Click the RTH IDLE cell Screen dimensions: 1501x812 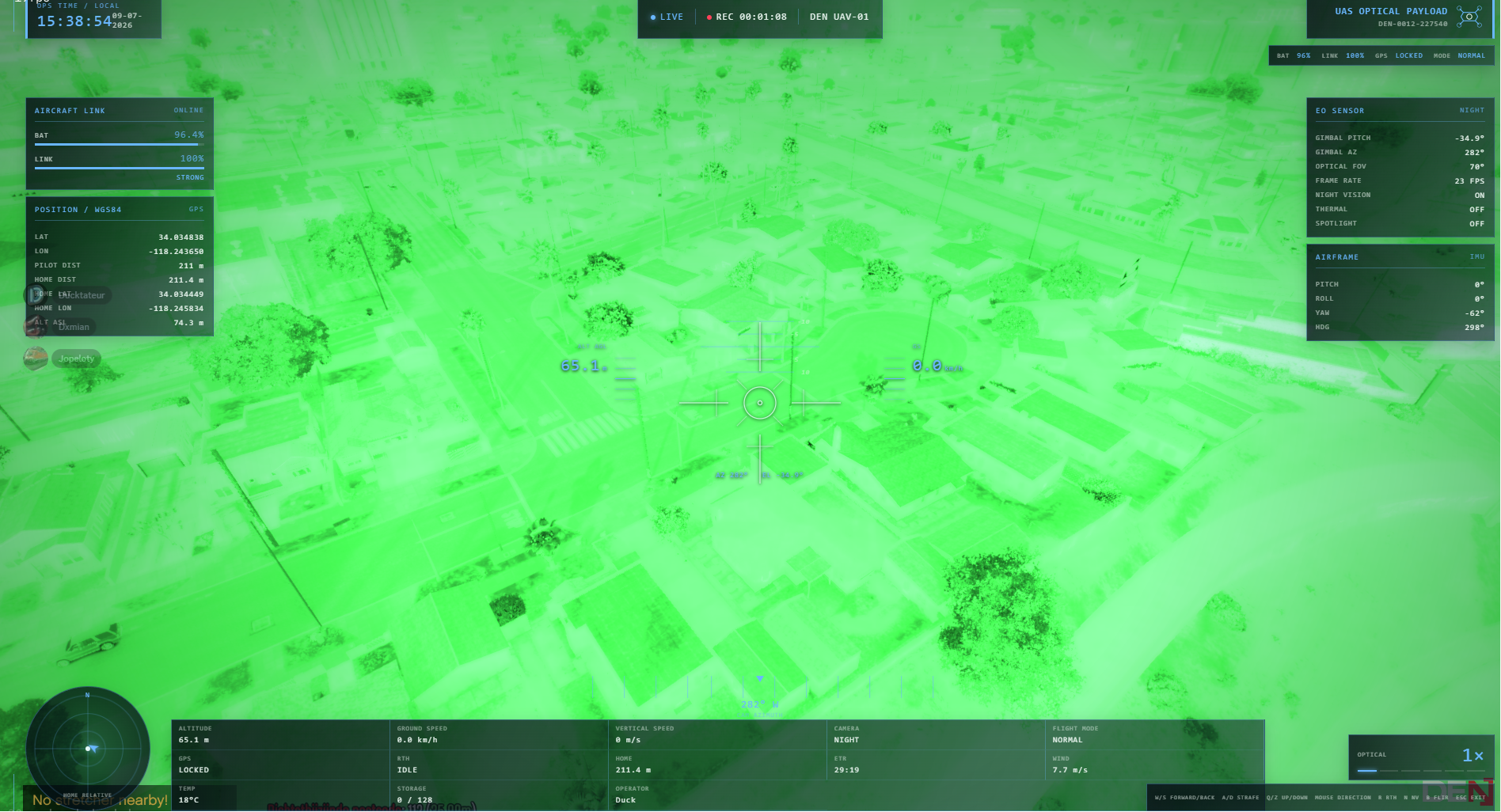pyautogui.click(x=500, y=765)
